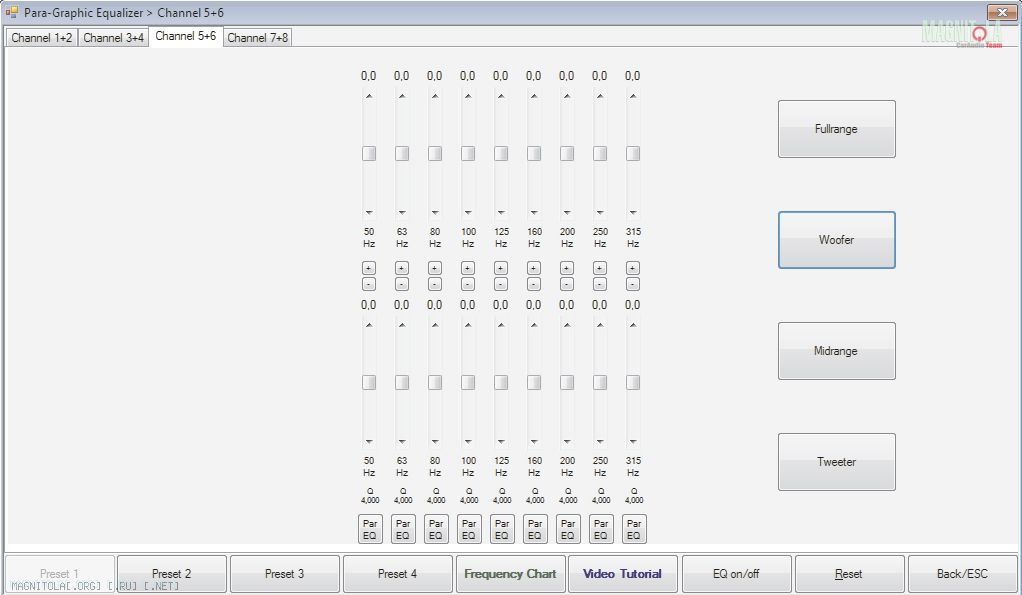Image resolution: width=1022 pixels, height=595 pixels.
Task: Click the up arrow of upper 250 Hz slider
Action: [600, 96]
